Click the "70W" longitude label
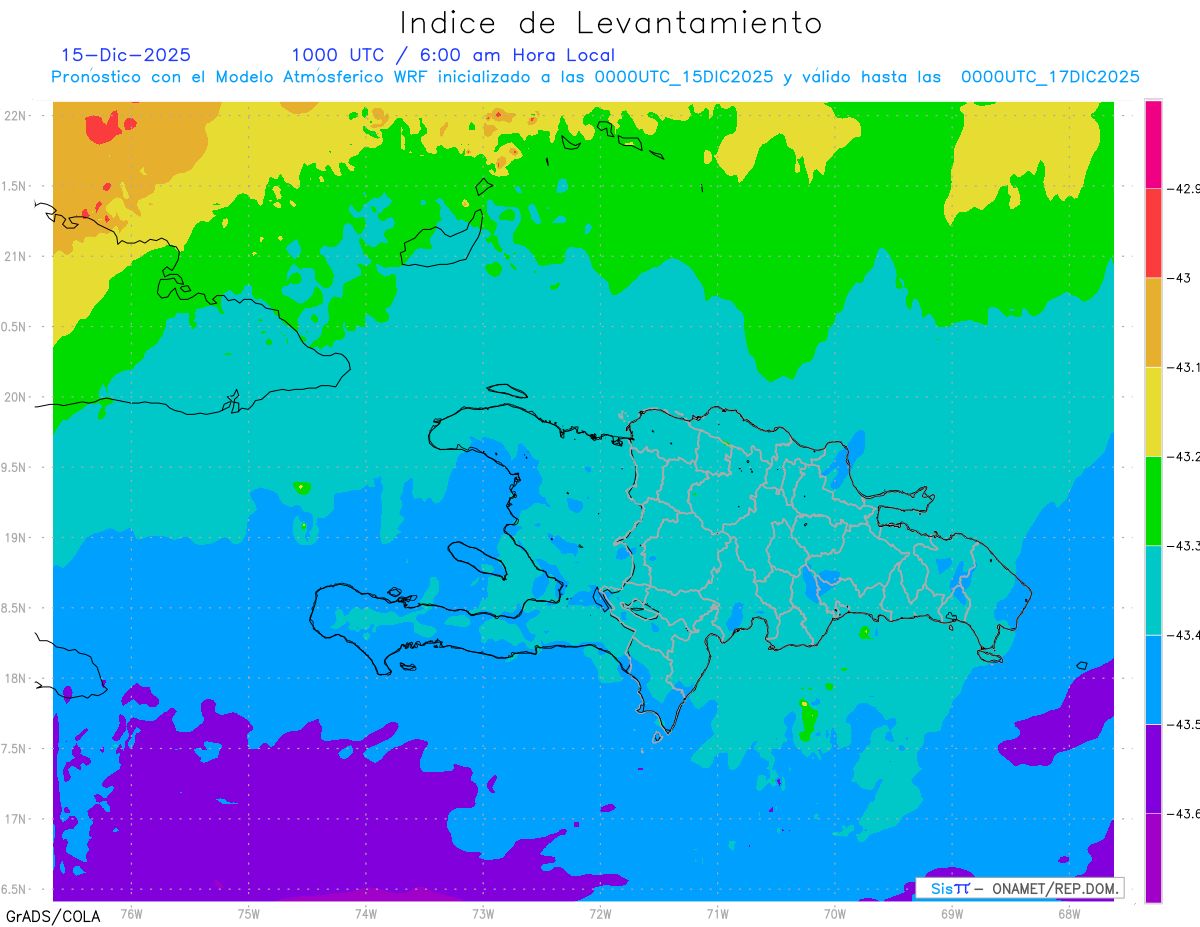Viewport: 1200px width, 927px height. coord(835,914)
